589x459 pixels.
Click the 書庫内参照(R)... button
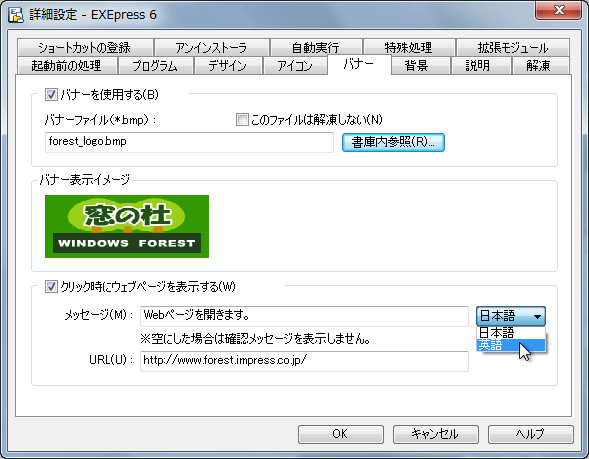pyautogui.click(x=393, y=142)
